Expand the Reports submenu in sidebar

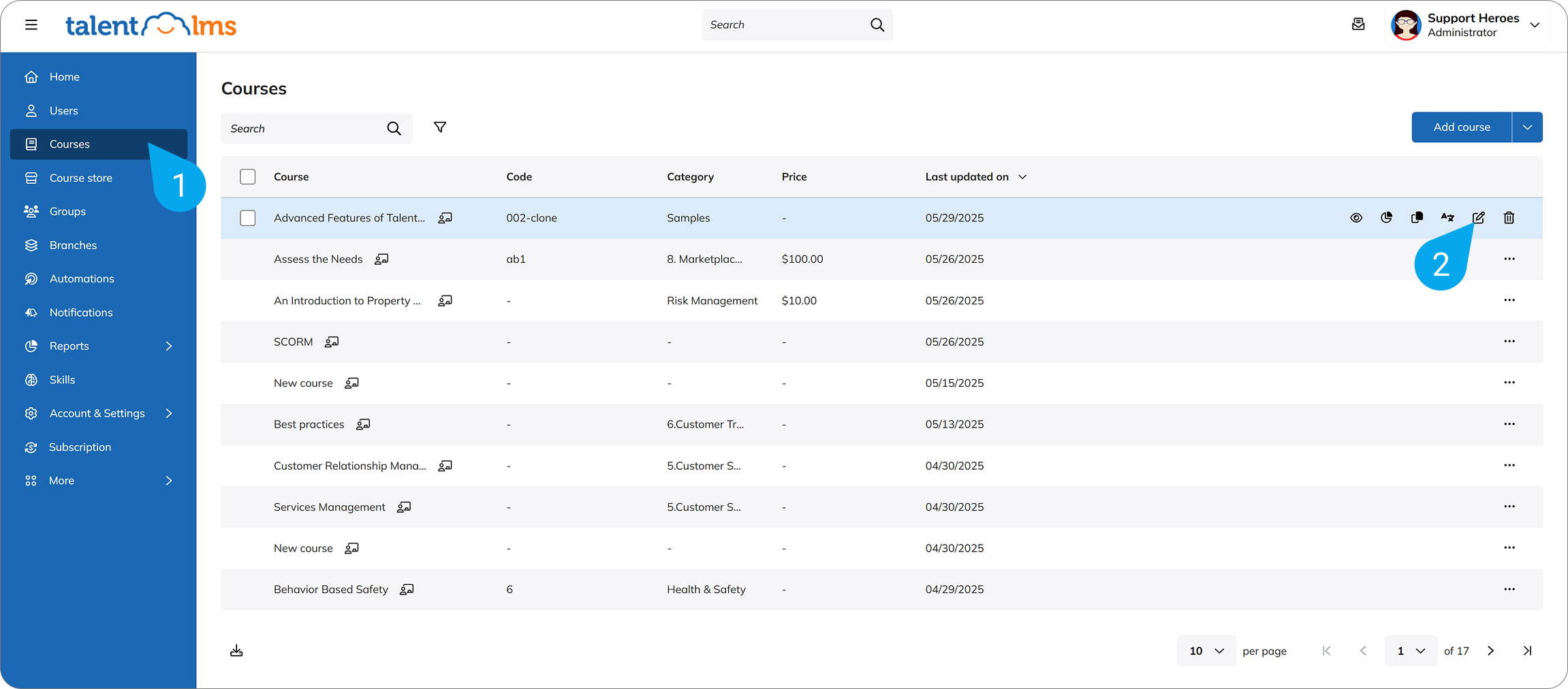(168, 346)
